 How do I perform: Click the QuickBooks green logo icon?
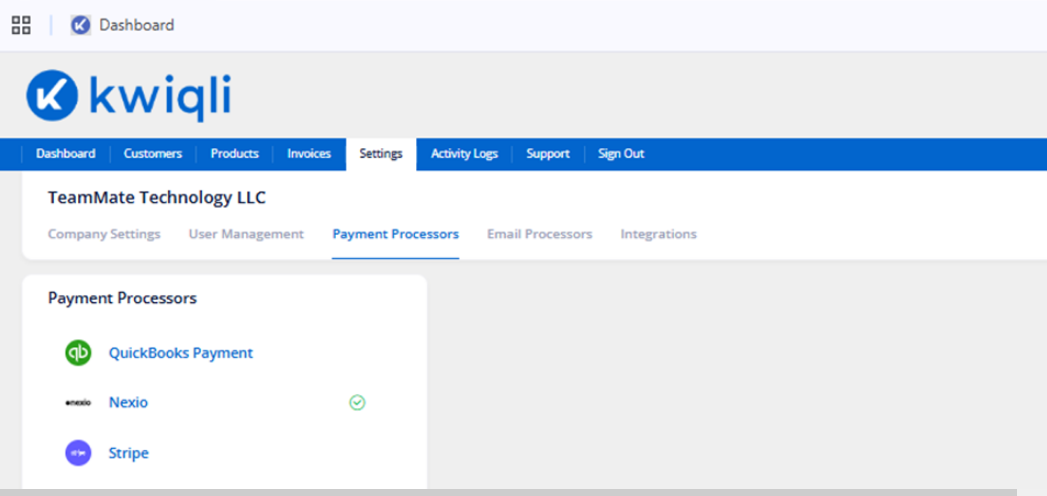(78, 352)
